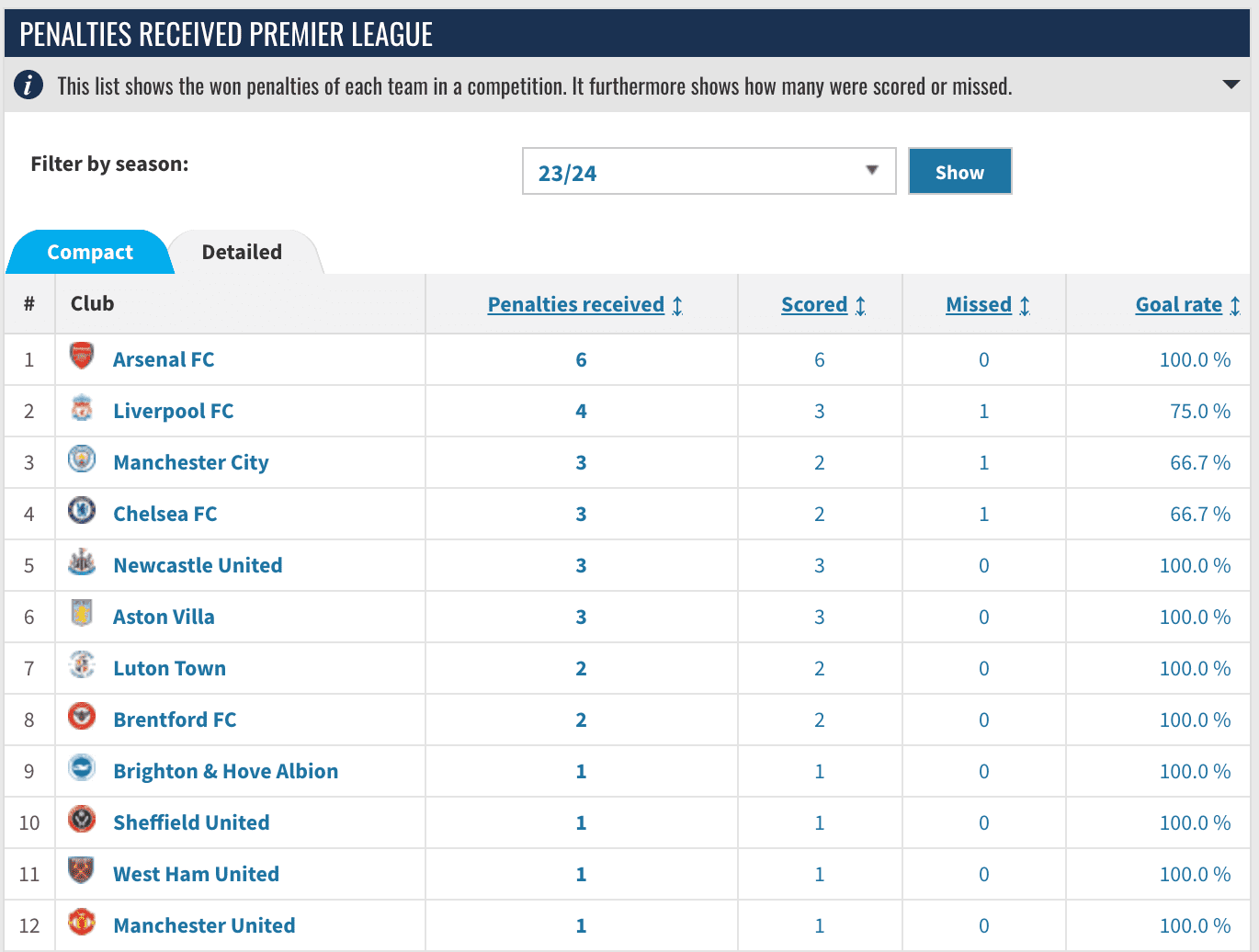Click the info icon in the description bar
Viewport: 1259px width, 952px height.
tap(28, 85)
